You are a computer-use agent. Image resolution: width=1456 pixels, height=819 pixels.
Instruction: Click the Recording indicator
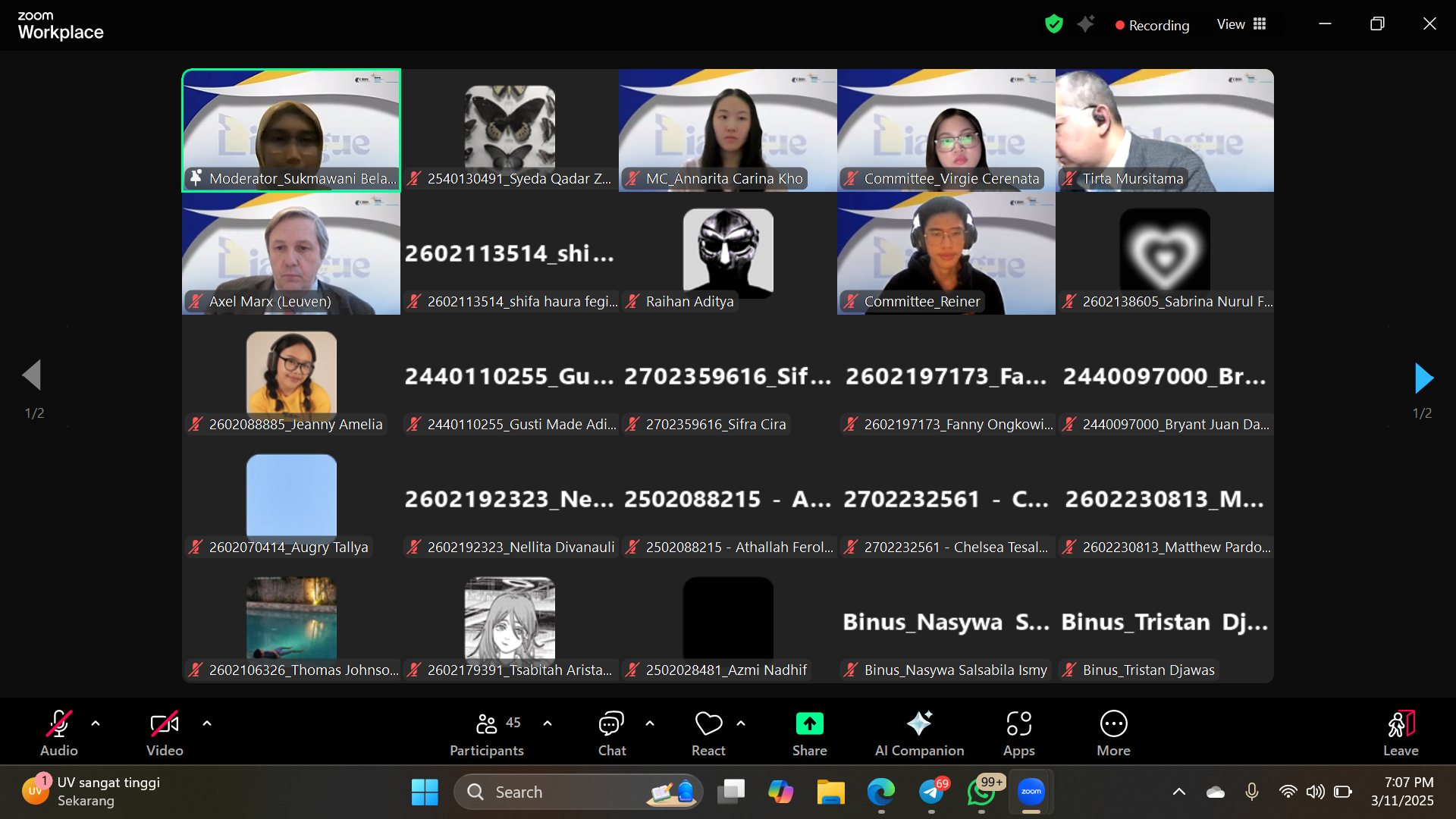1152,25
